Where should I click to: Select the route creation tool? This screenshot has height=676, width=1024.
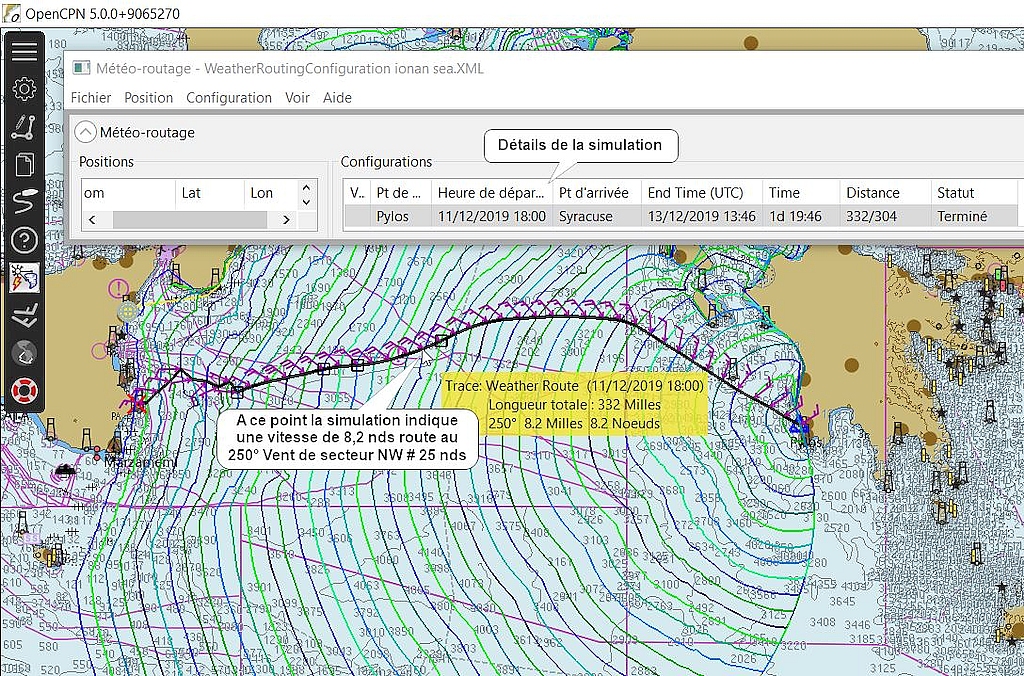[x=24, y=127]
